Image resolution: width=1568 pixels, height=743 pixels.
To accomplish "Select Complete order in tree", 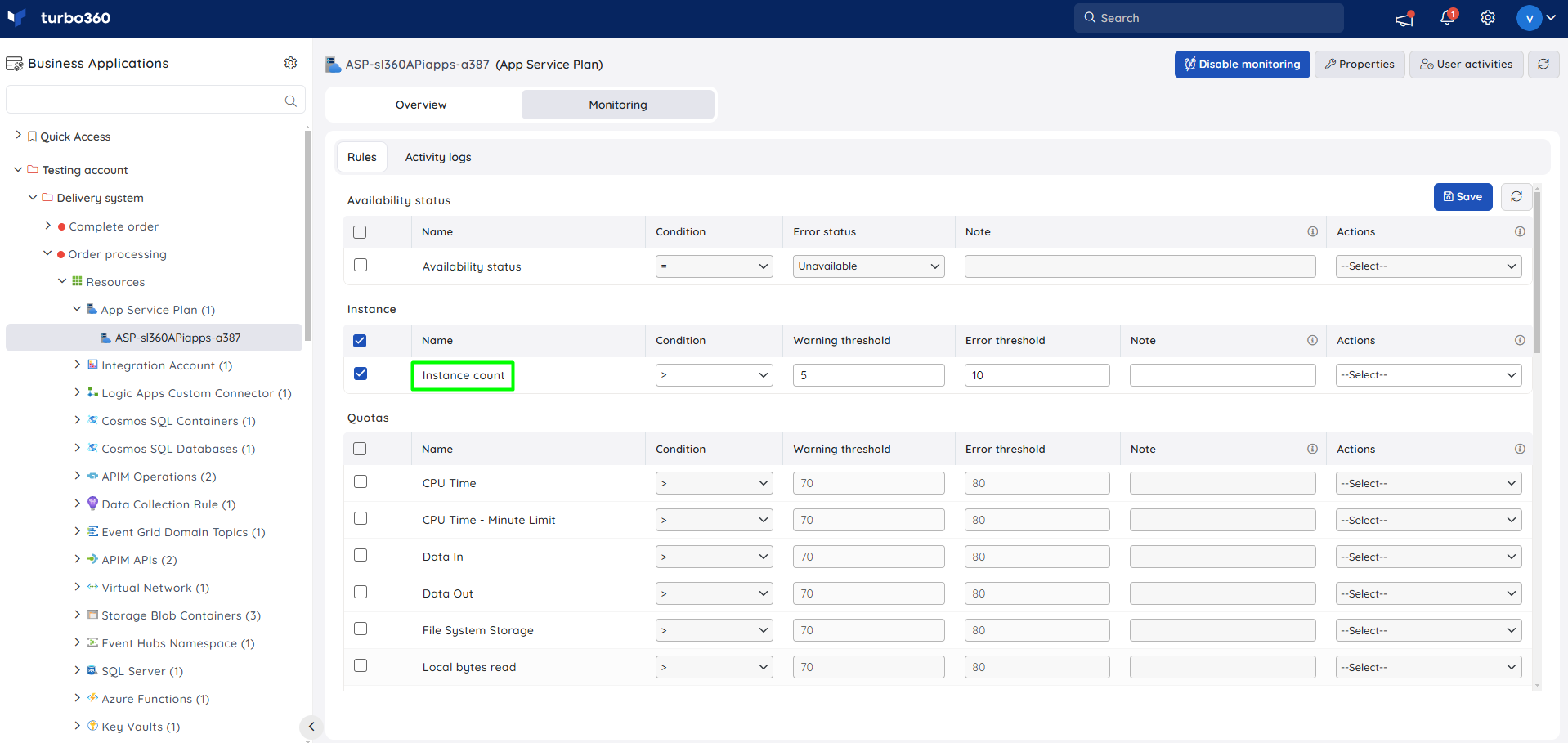I will pos(114,226).
